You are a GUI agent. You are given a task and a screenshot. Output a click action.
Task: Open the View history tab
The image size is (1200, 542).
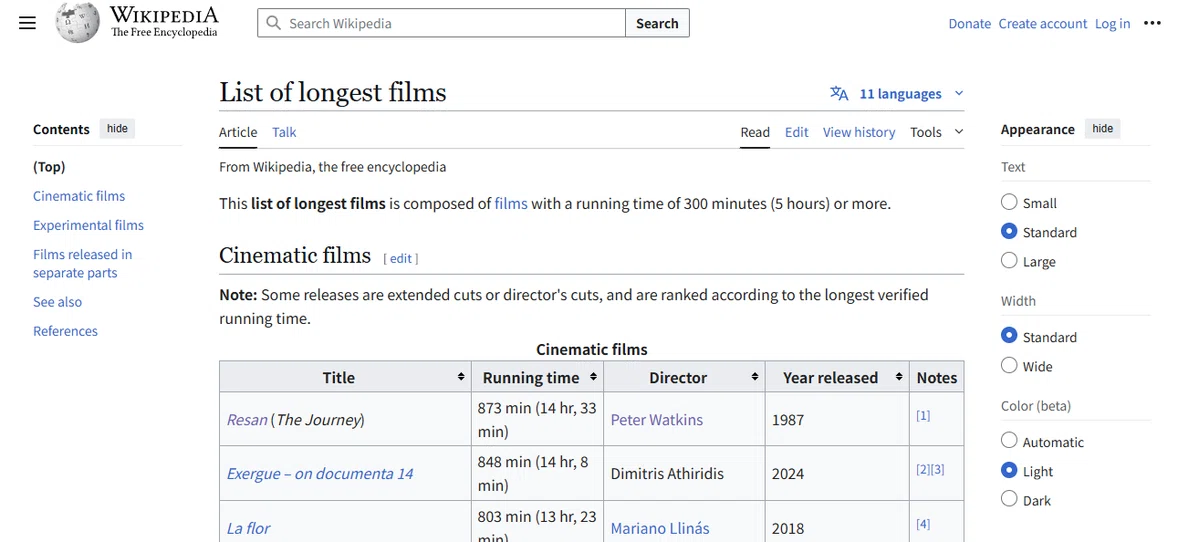coord(859,132)
